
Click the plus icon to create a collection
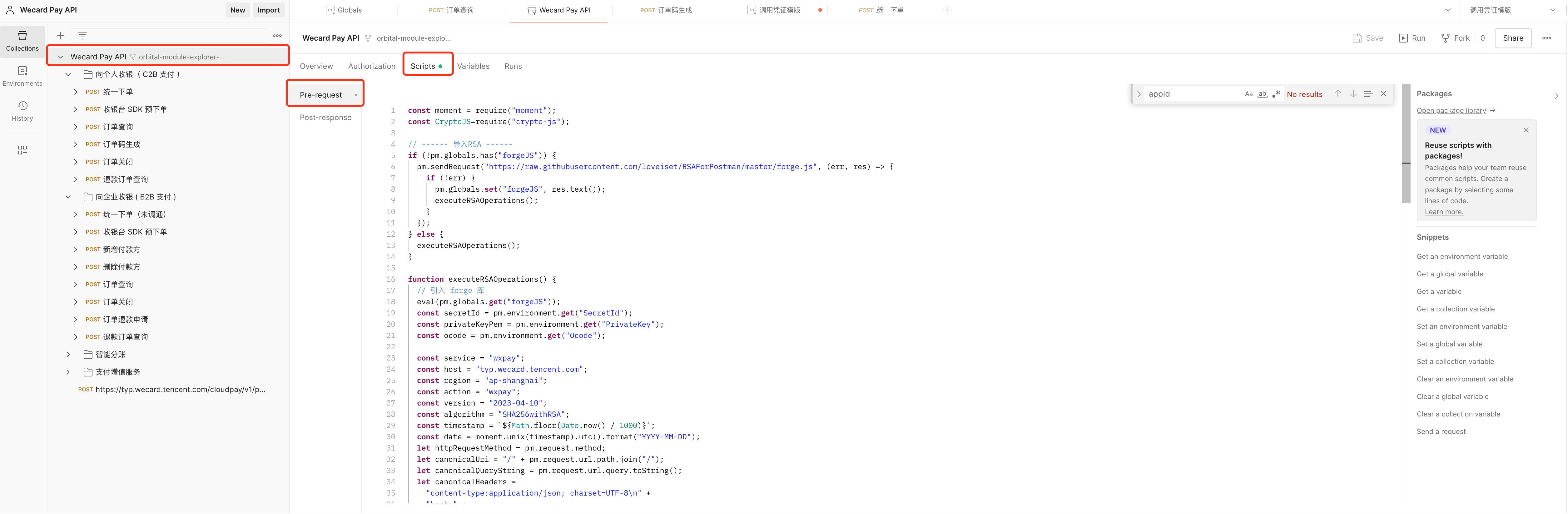pyautogui.click(x=60, y=35)
